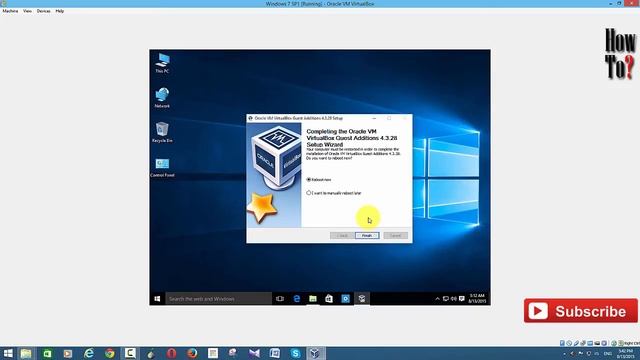Open the media player on host taskbar
640x360 pixels.
pyautogui.click(x=68, y=353)
